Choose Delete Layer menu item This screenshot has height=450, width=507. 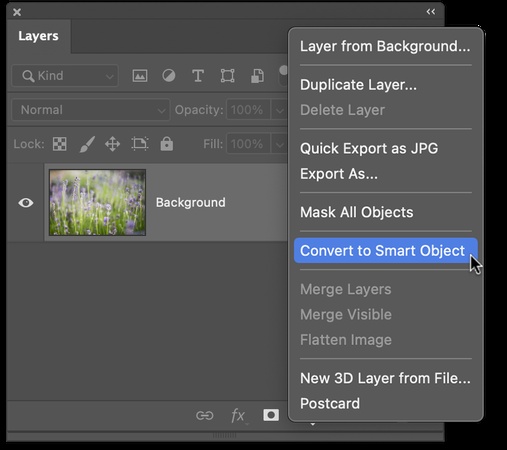tap(386, 110)
